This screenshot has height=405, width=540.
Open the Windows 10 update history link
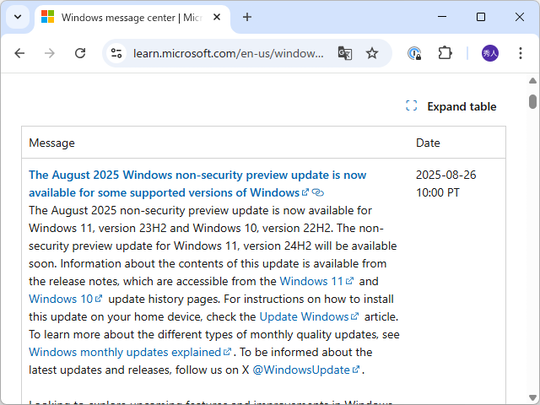[65, 299]
